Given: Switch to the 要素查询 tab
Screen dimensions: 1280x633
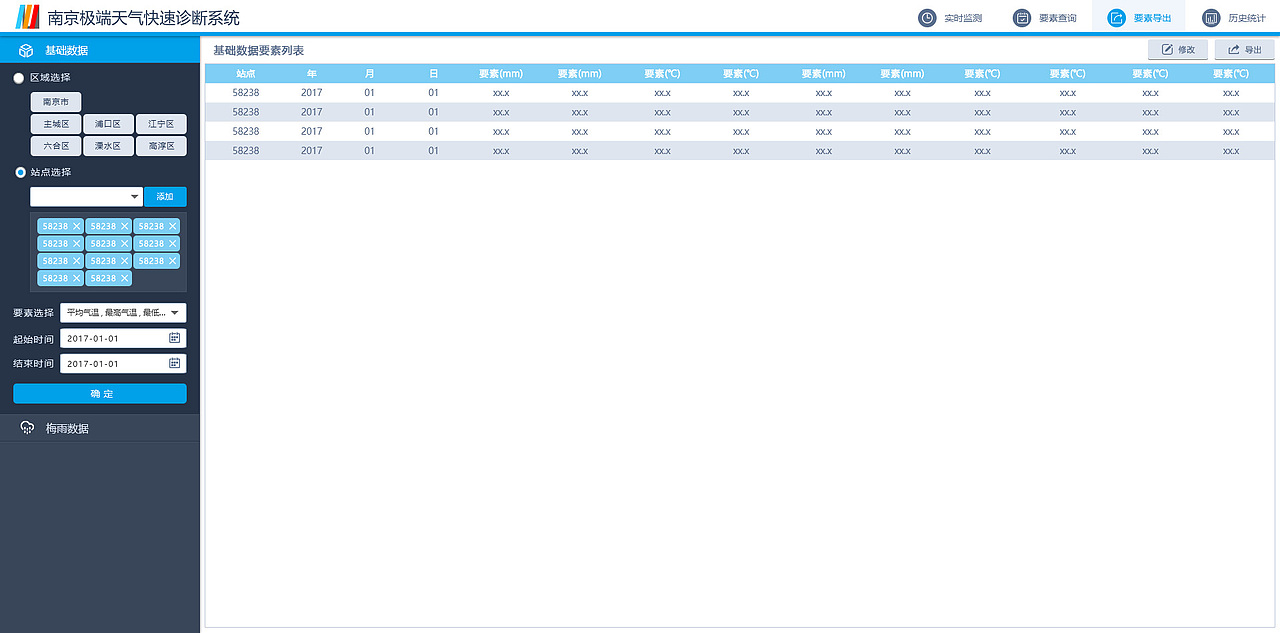Looking at the screenshot, I should [1045, 18].
